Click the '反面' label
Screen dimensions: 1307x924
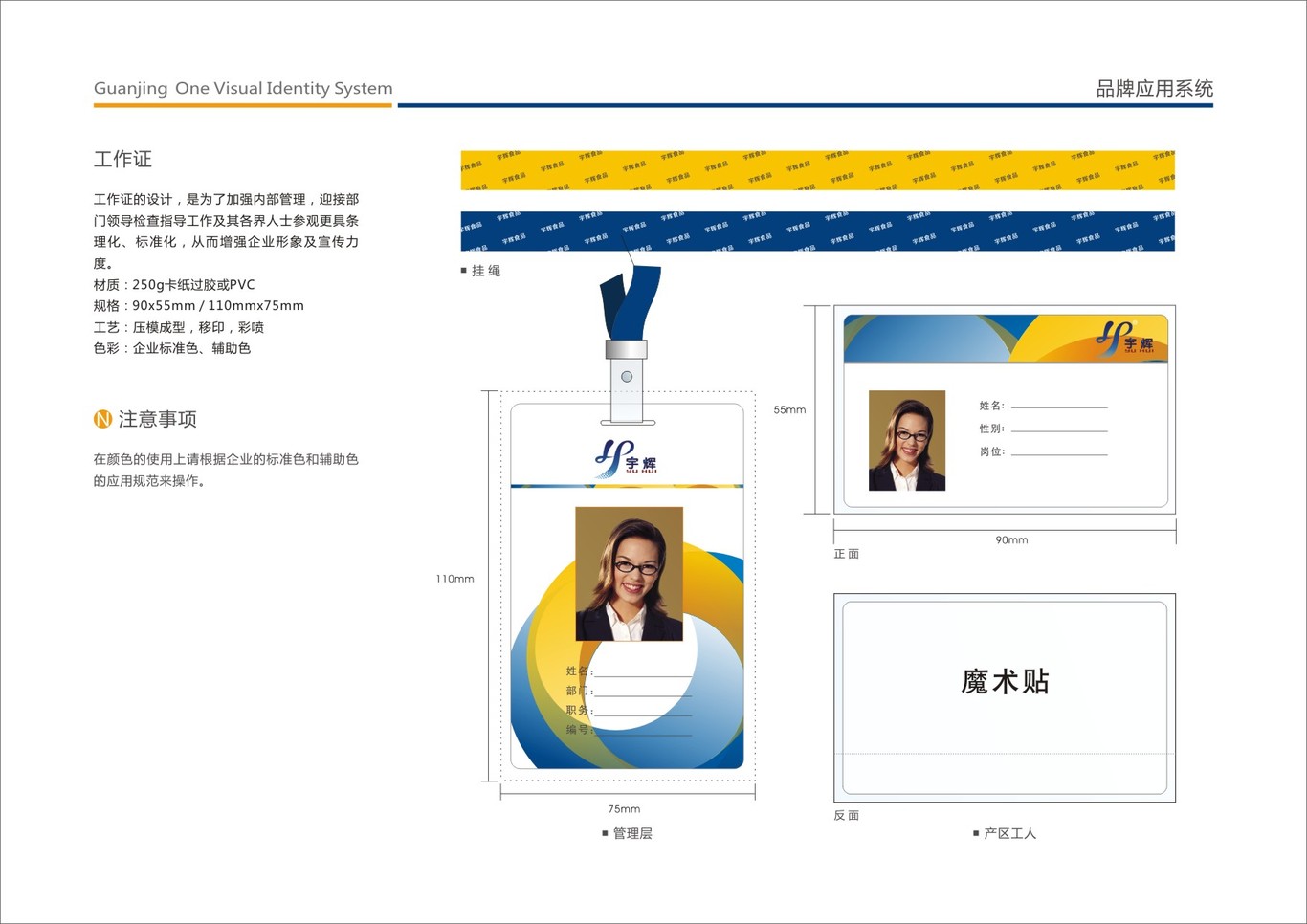847,815
